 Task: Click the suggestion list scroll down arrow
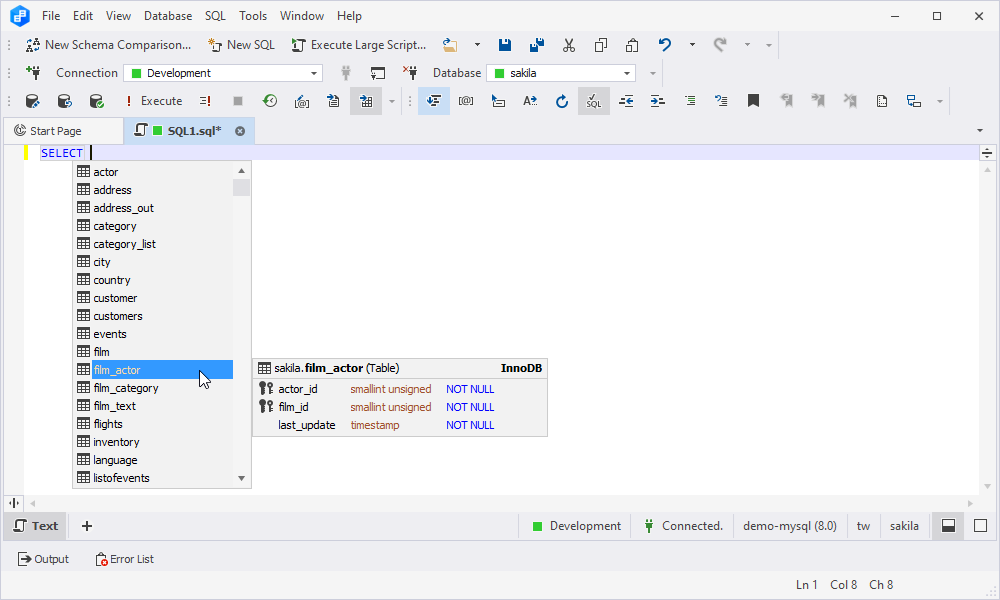[241, 478]
